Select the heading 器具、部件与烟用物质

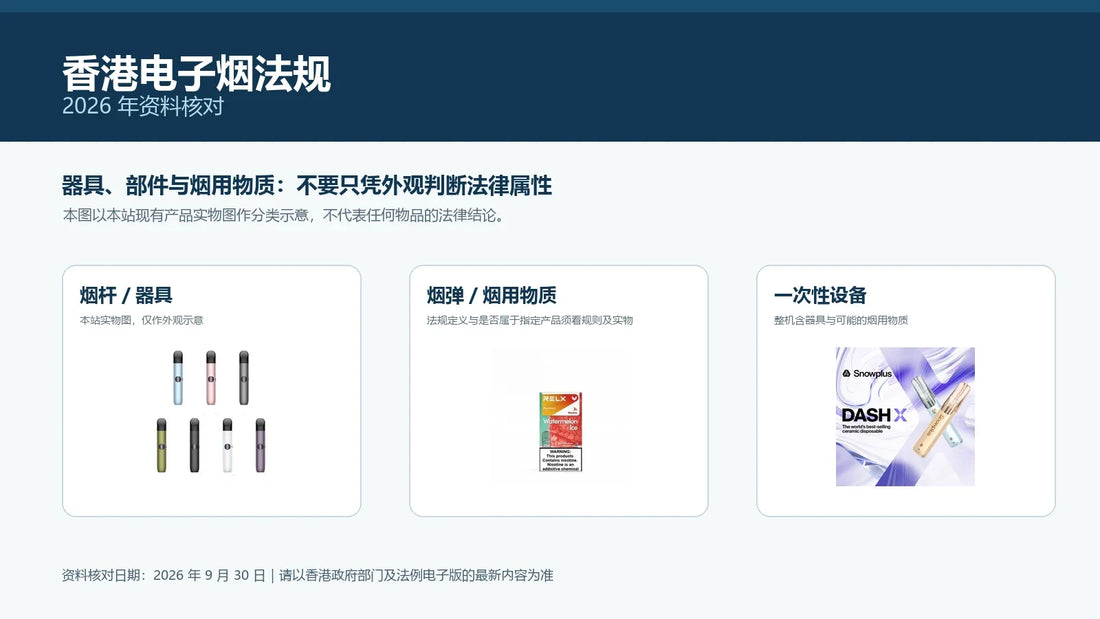pyautogui.click(x=307, y=186)
